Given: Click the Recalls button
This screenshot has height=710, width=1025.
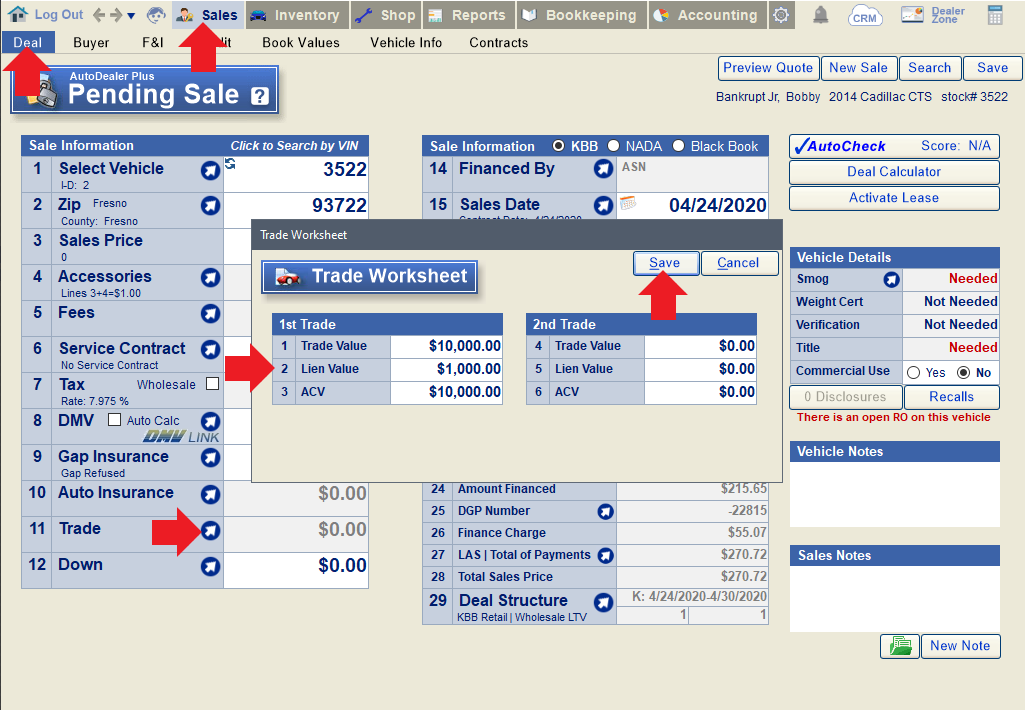Looking at the screenshot, I should pyautogui.click(x=951, y=397).
